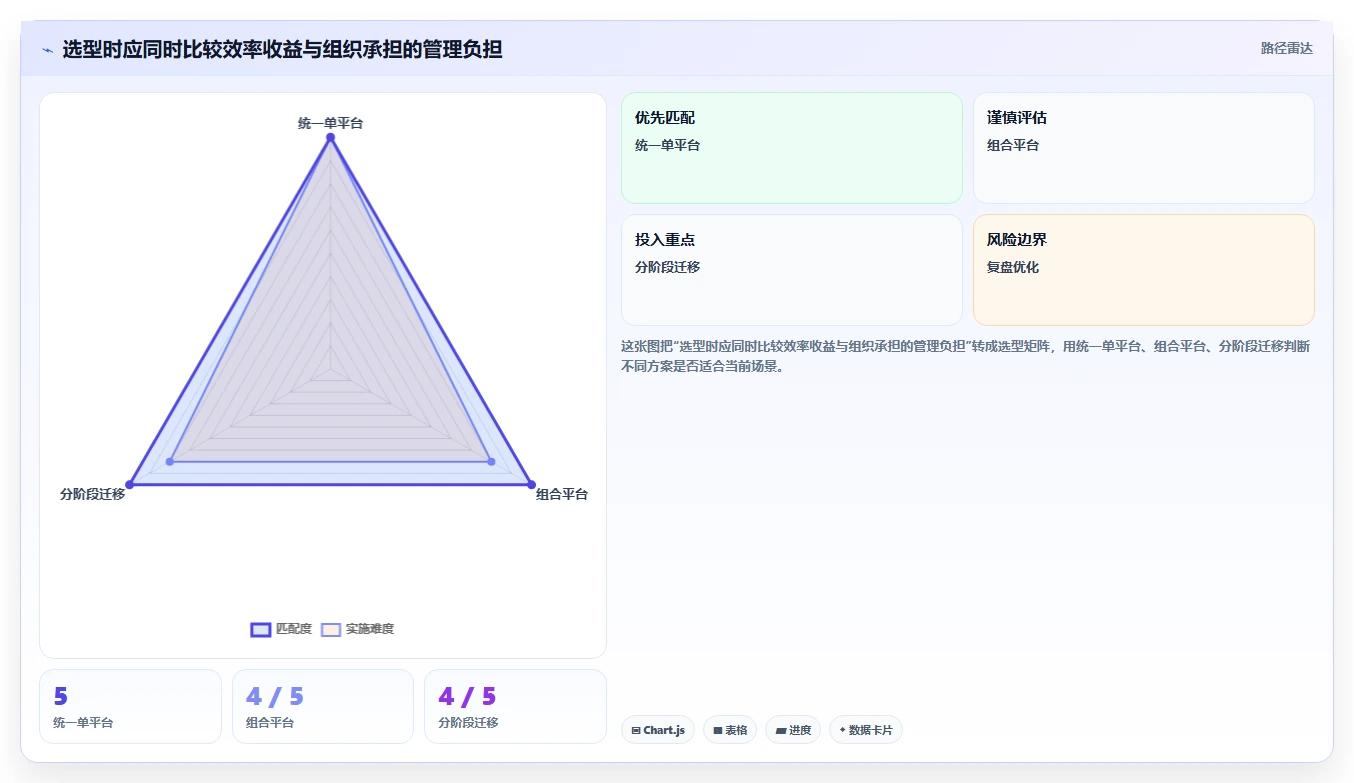Click the lightning icon beside the title
The width and height of the screenshot is (1354, 783).
[47, 49]
